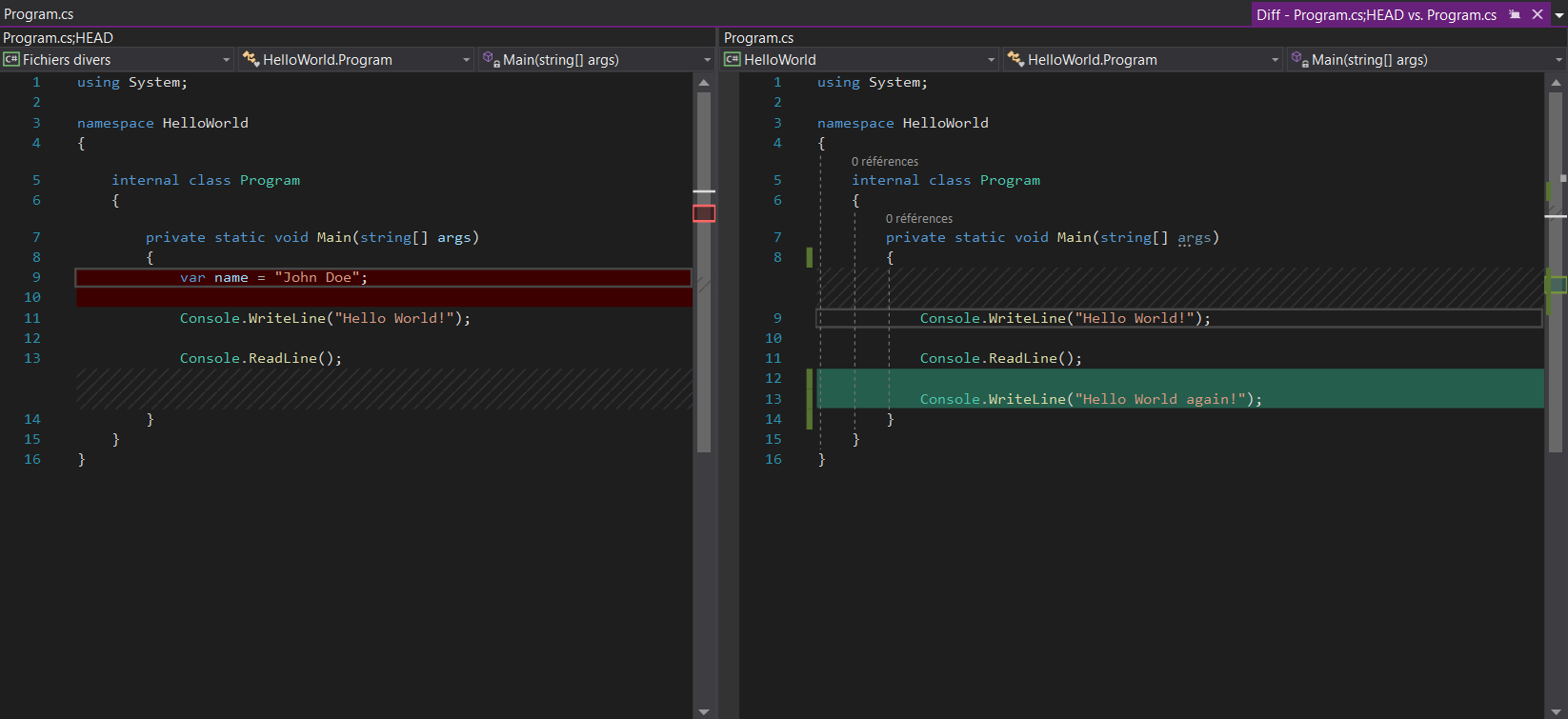Click 'using System;' in the Program.cs pane
Image resolution: width=1568 pixels, height=719 pixels.
click(873, 82)
